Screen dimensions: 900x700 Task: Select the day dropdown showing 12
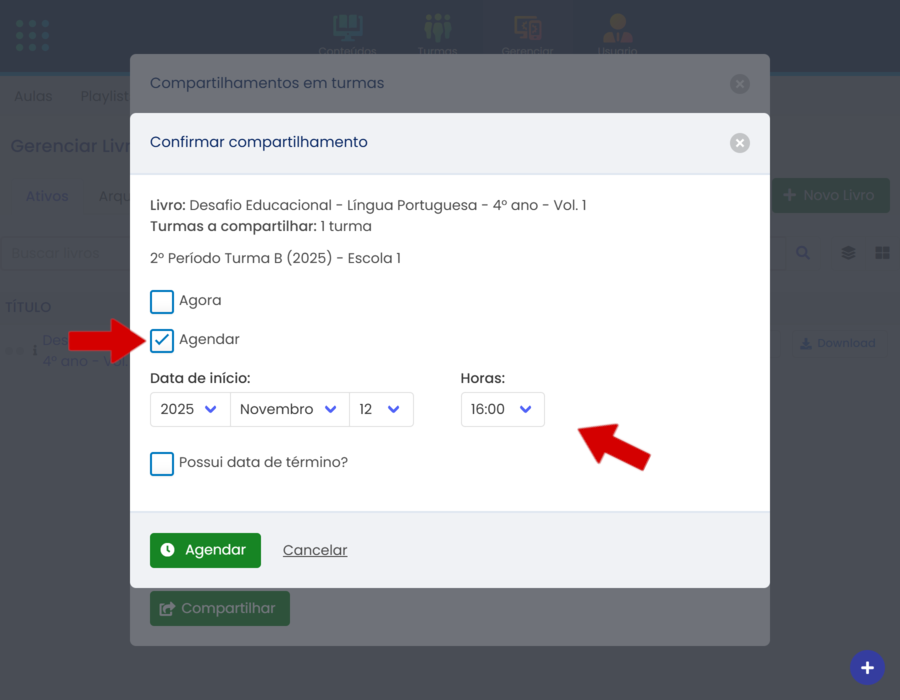(x=381, y=410)
